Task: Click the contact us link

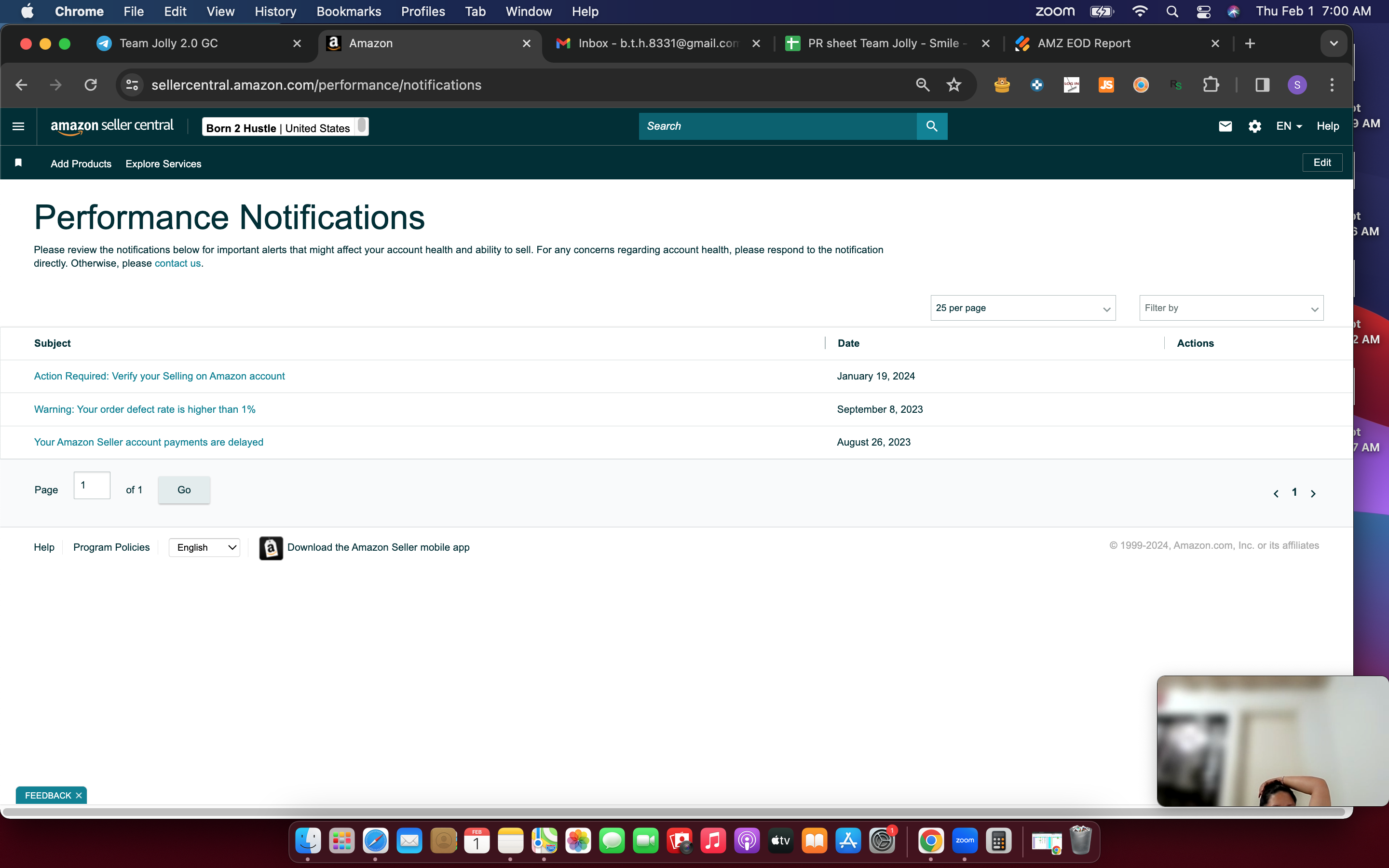Action: coord(178,263)
